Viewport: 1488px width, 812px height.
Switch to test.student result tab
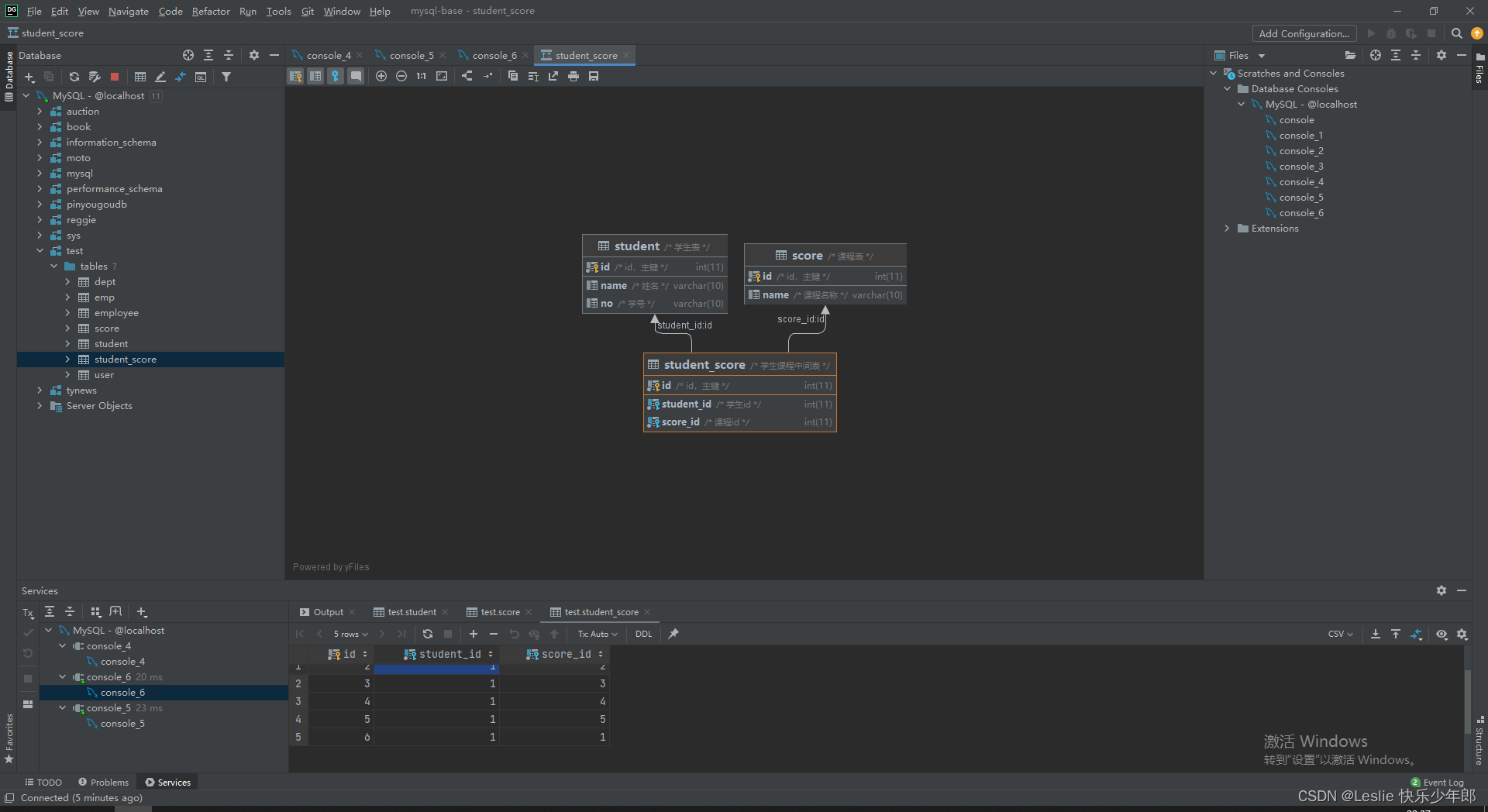click(412, 612)
